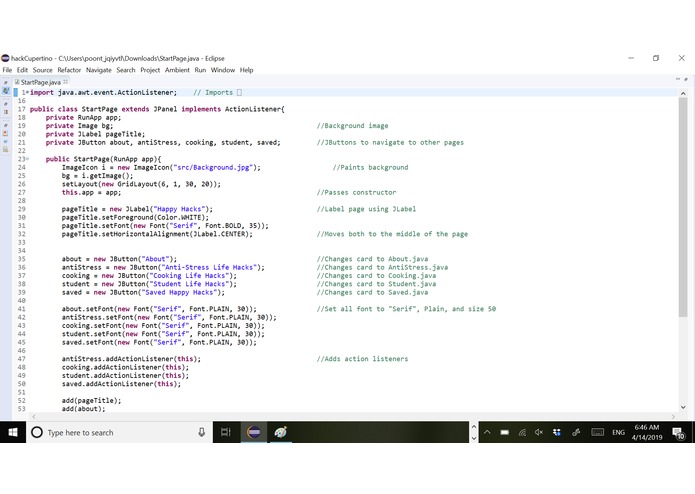Open the Refactor menu

coord(69,70)
